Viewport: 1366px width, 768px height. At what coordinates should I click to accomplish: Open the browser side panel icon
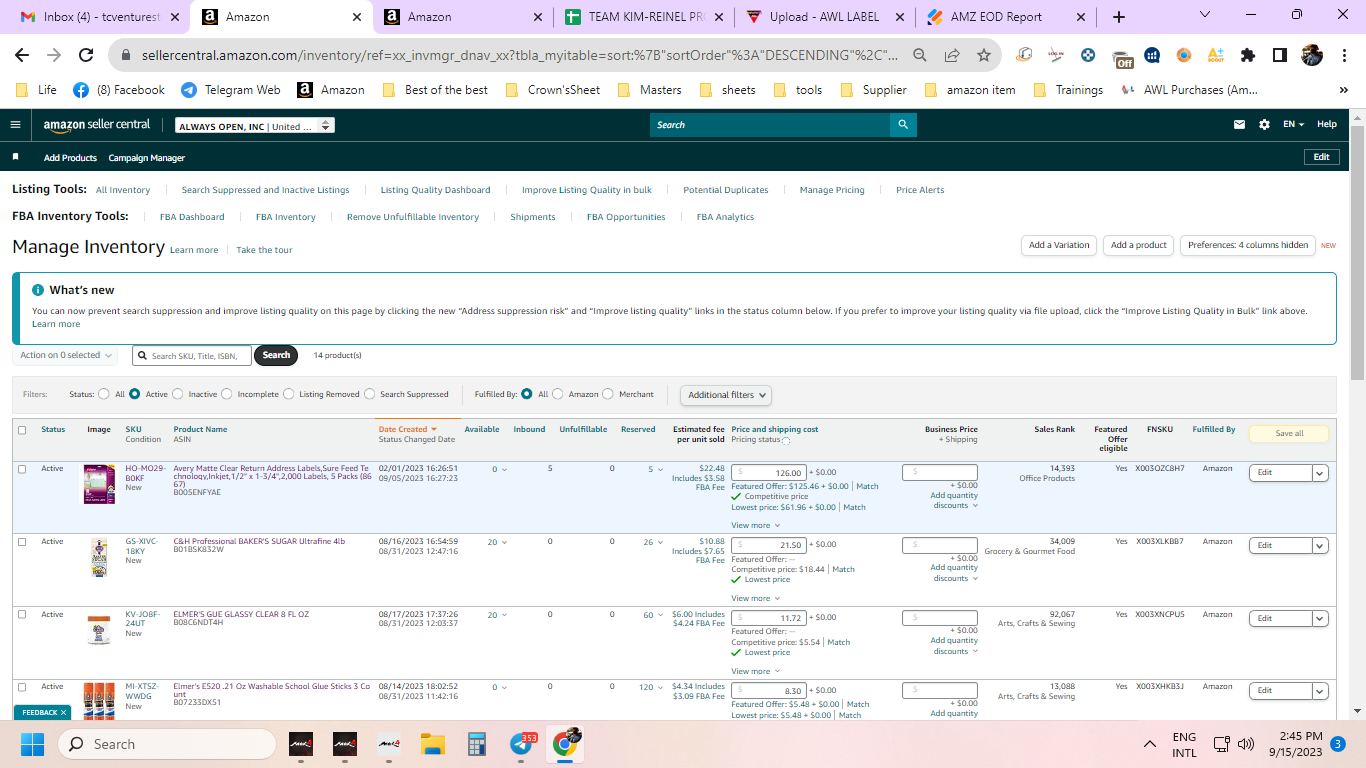click(1280, 55)
